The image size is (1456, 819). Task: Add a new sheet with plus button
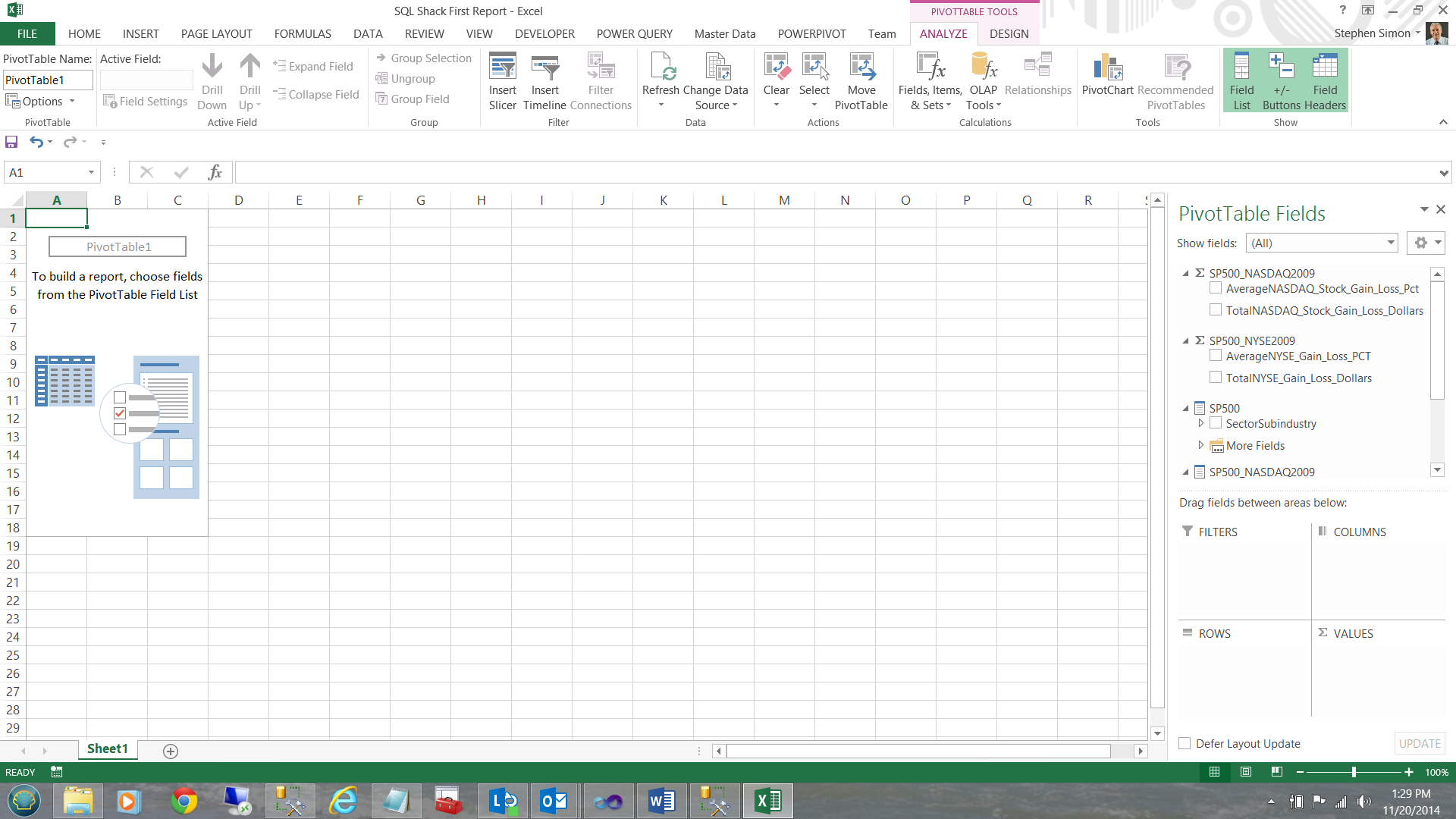171,751
